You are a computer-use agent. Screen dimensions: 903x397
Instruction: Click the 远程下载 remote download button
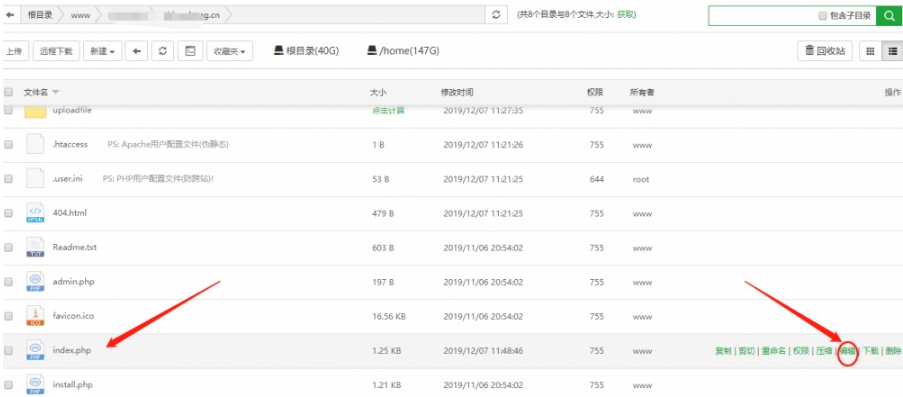pyautogui.click(x=56, y=51)
